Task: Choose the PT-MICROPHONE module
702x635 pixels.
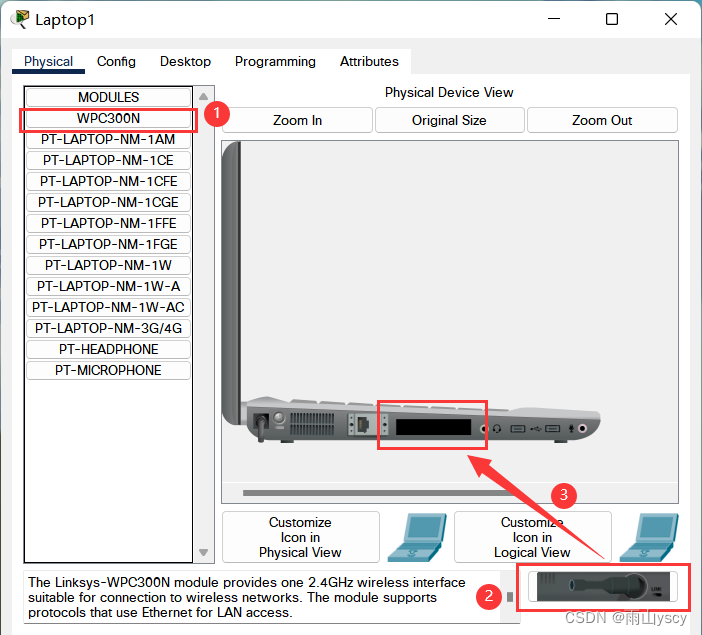Action: (108, 371)
